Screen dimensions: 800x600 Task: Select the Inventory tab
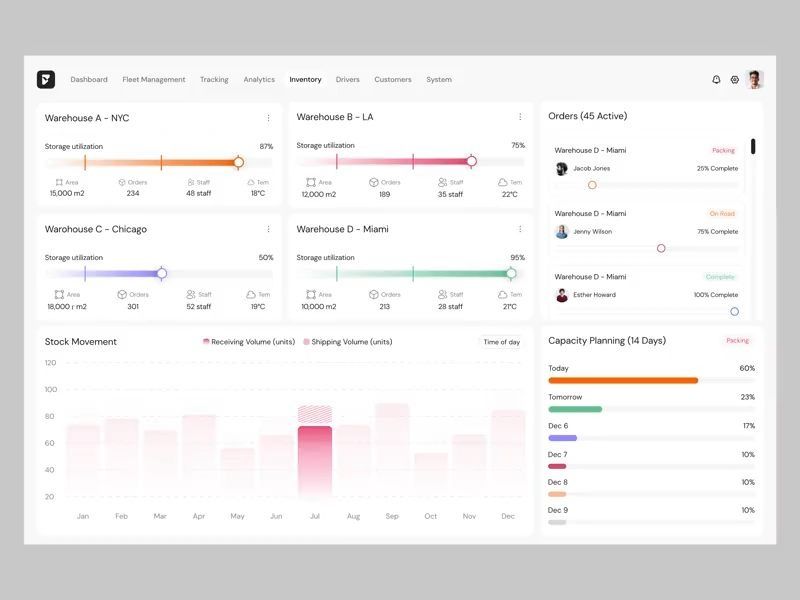click(305, 80)
